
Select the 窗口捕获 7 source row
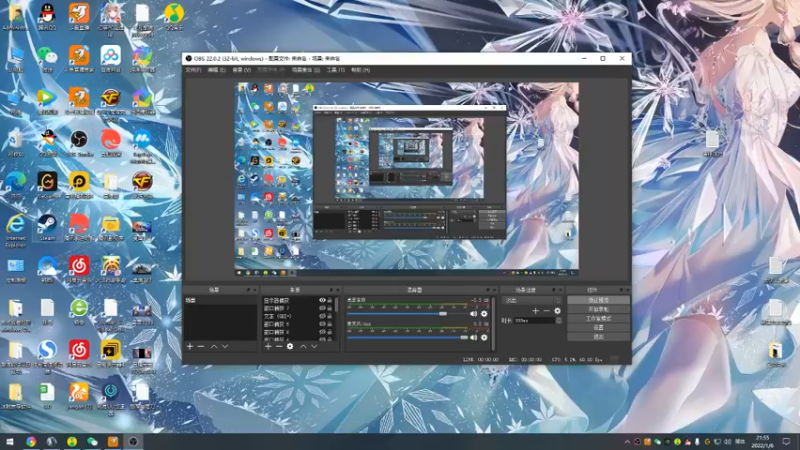(298, 308)
